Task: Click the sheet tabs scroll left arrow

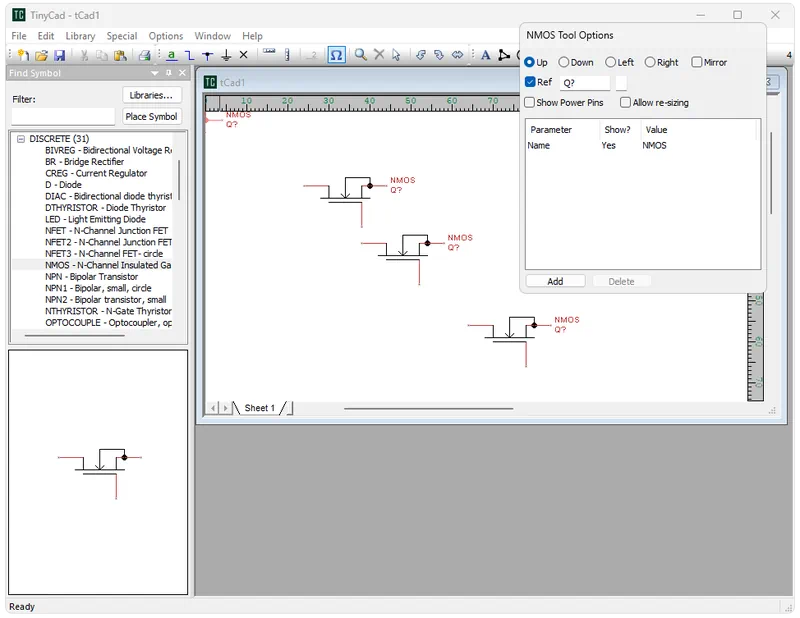Action: [213, 408]
